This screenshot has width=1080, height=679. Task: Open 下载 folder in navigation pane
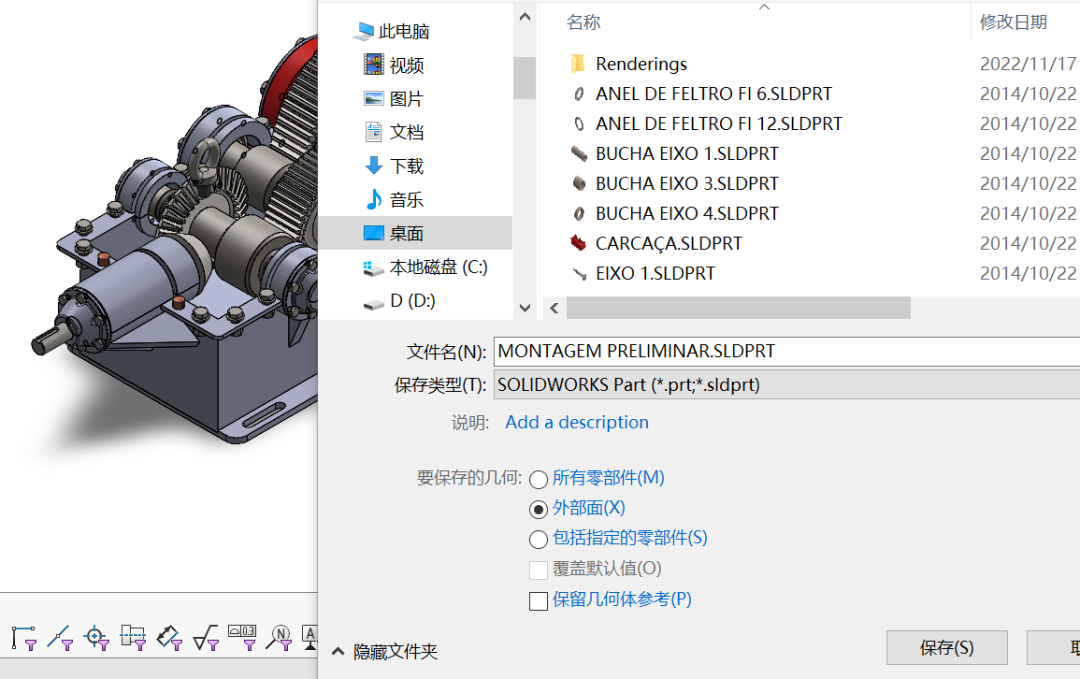(393, 165)
